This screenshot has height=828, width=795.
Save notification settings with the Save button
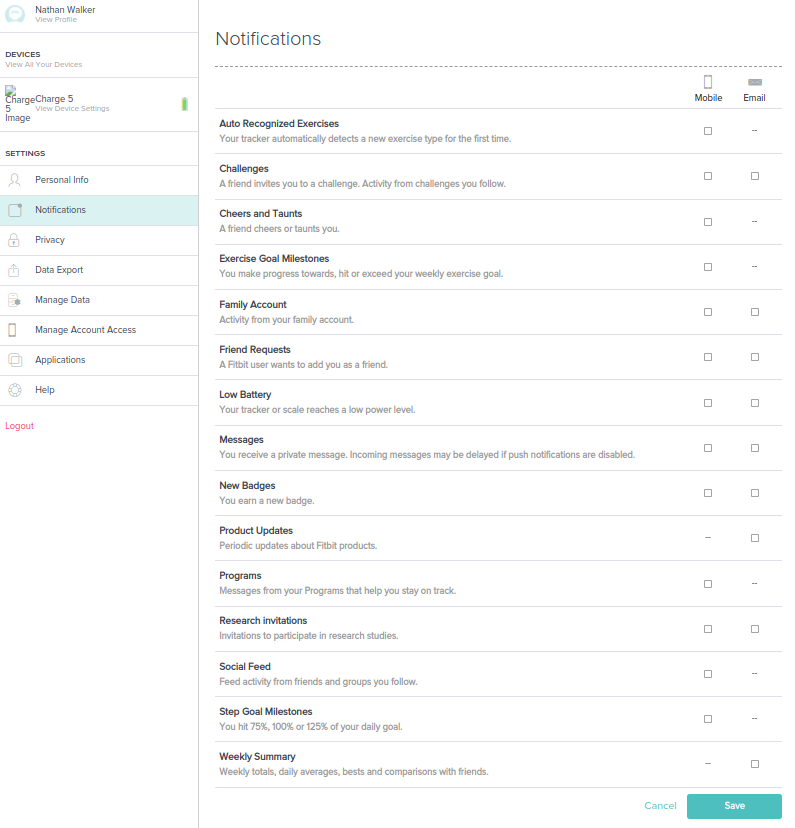[x=734, y=806]
